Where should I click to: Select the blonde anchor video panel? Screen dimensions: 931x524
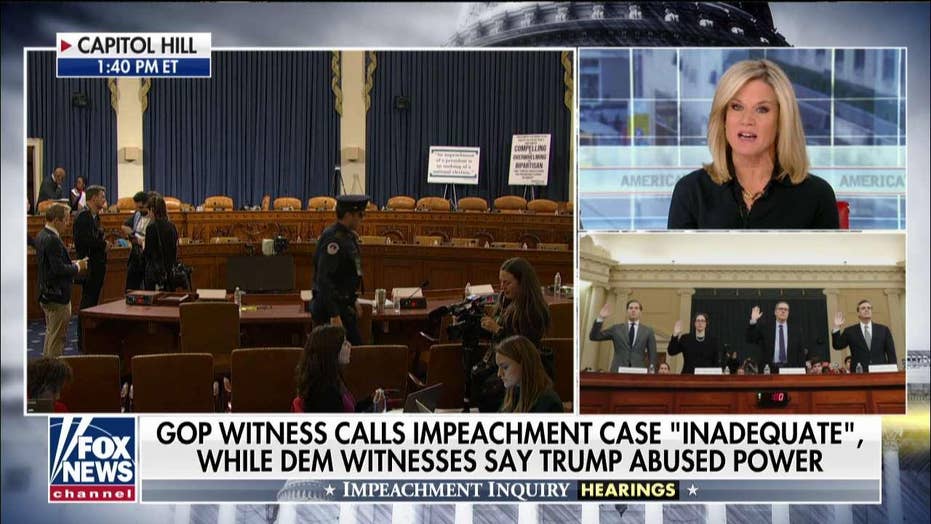coord(743,139)
